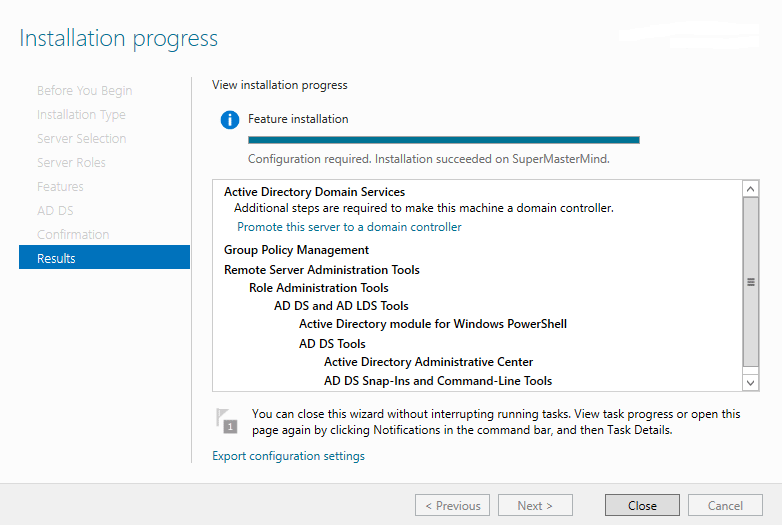Click the Export configuration settings link

288,456
